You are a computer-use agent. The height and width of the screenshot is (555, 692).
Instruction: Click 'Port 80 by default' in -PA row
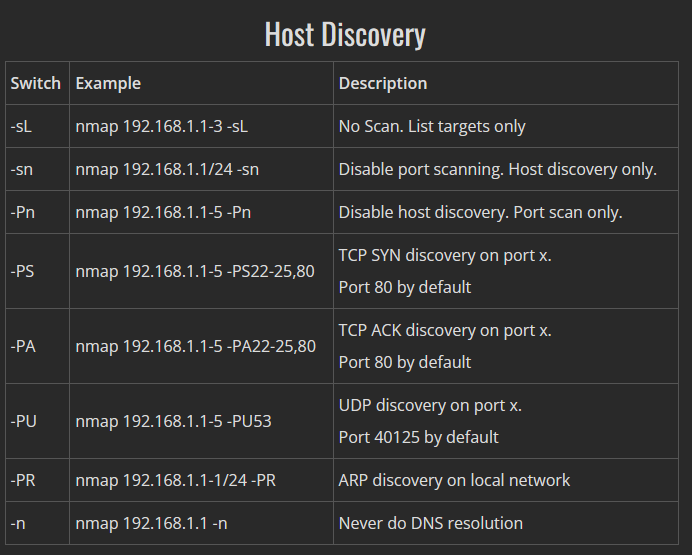tap(405, 362)
